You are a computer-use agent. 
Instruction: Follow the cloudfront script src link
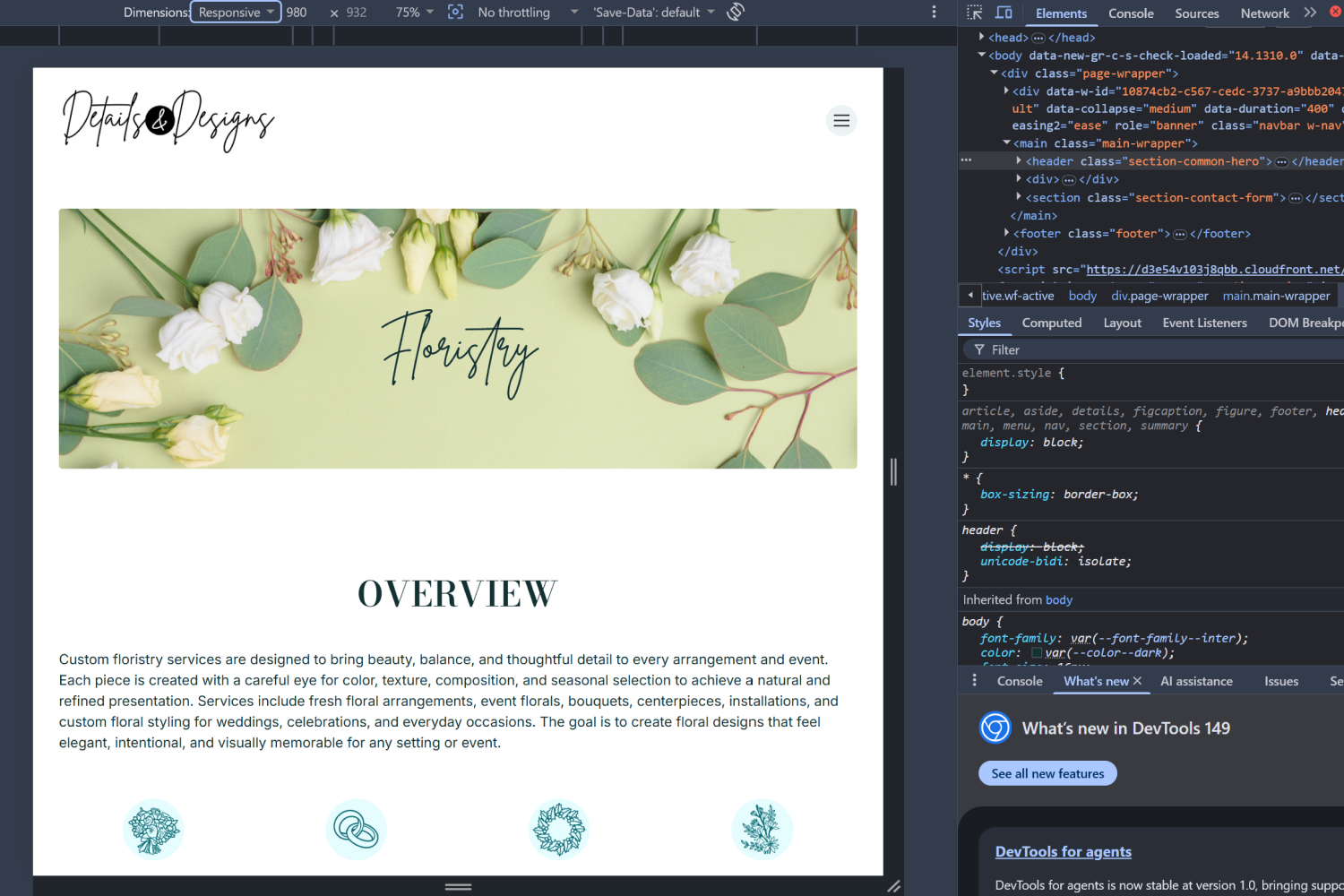click(1213, 269)
